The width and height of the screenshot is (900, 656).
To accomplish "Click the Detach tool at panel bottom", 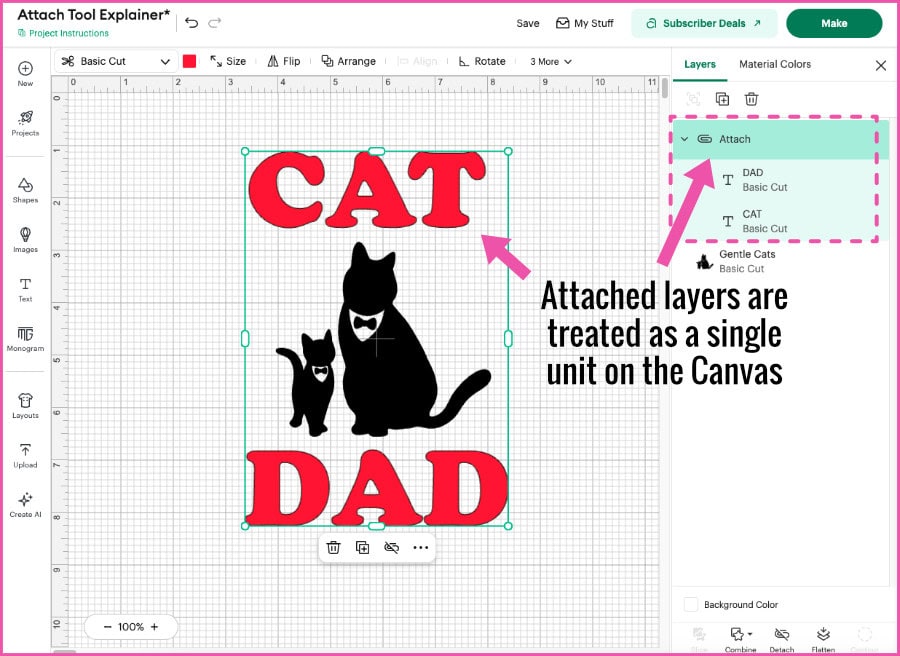I will click(781, 640).
